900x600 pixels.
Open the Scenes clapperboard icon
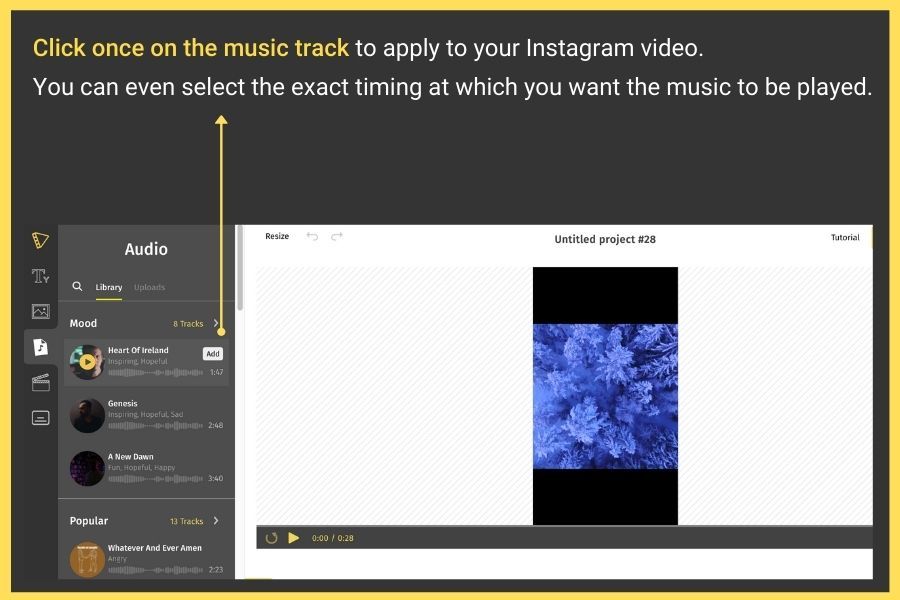click(40, 382)
